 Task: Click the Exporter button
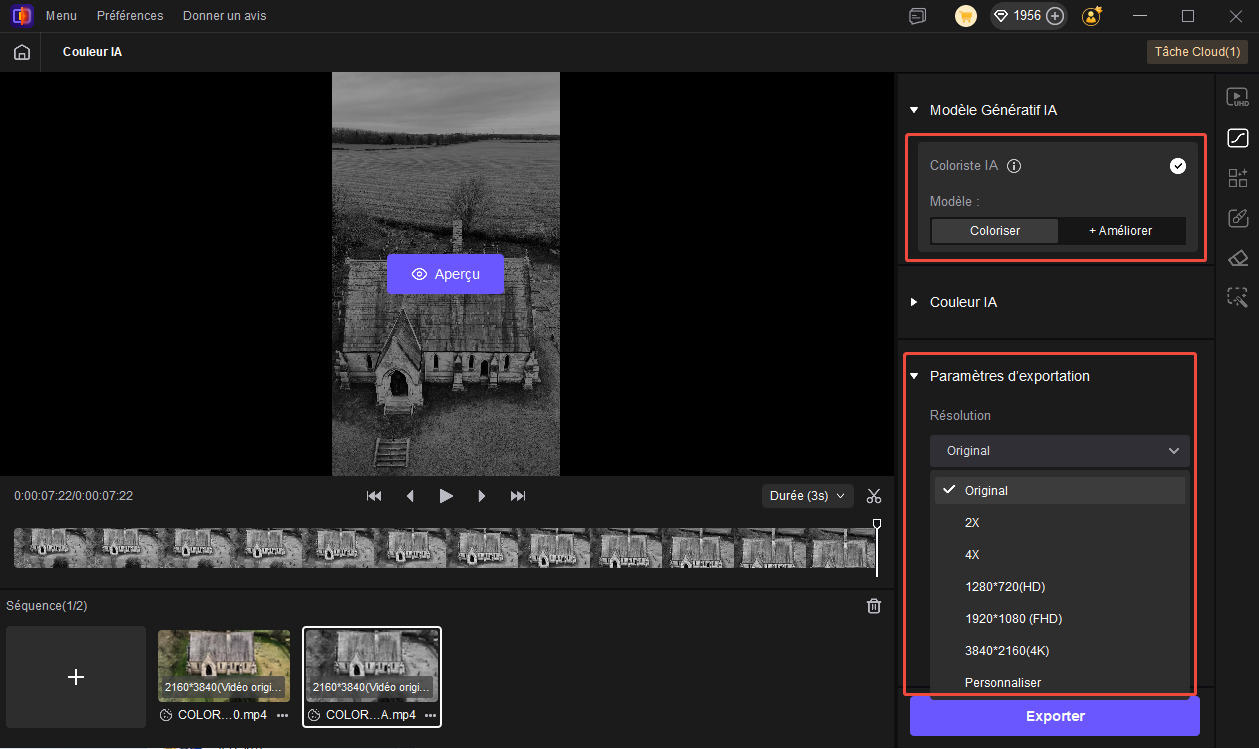coord(1054,716)
